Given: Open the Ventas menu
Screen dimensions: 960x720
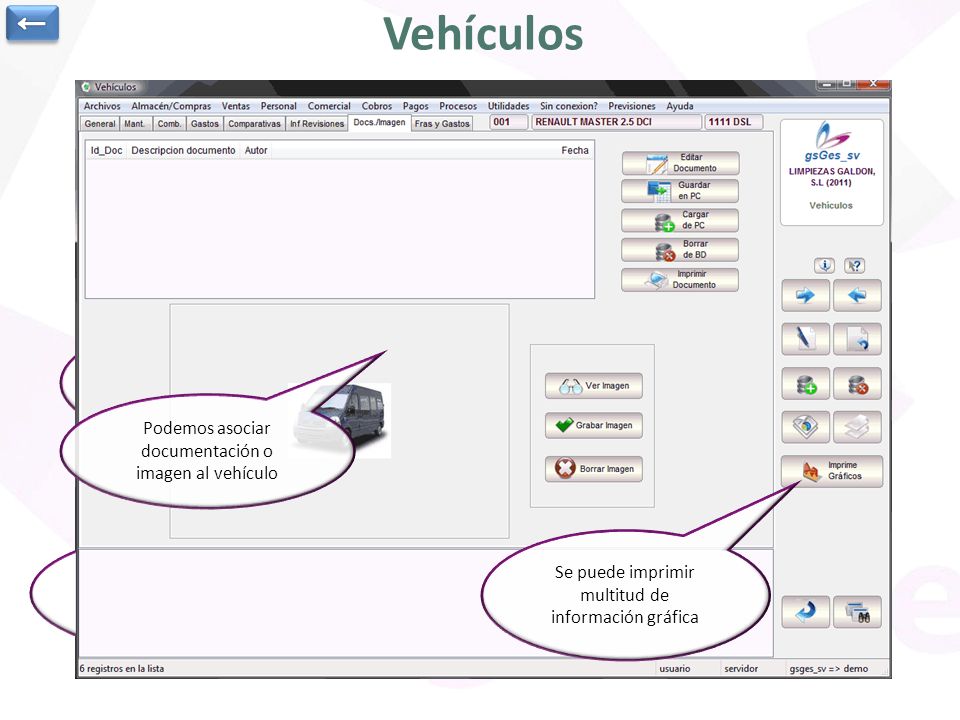Looking at the screenshot, I should 236,106.
